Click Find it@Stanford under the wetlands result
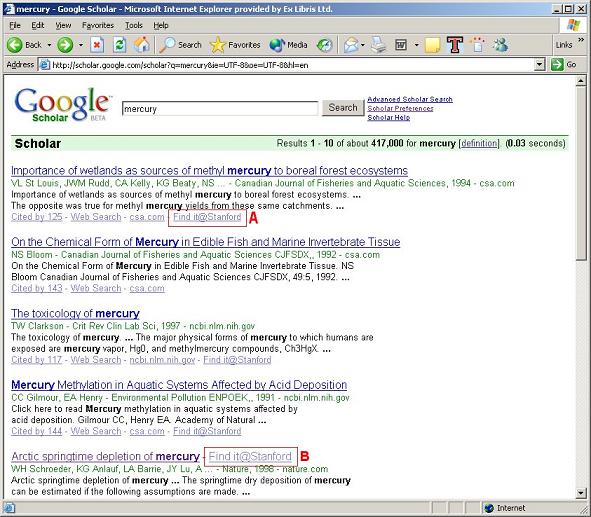 (x=207, y=217)
